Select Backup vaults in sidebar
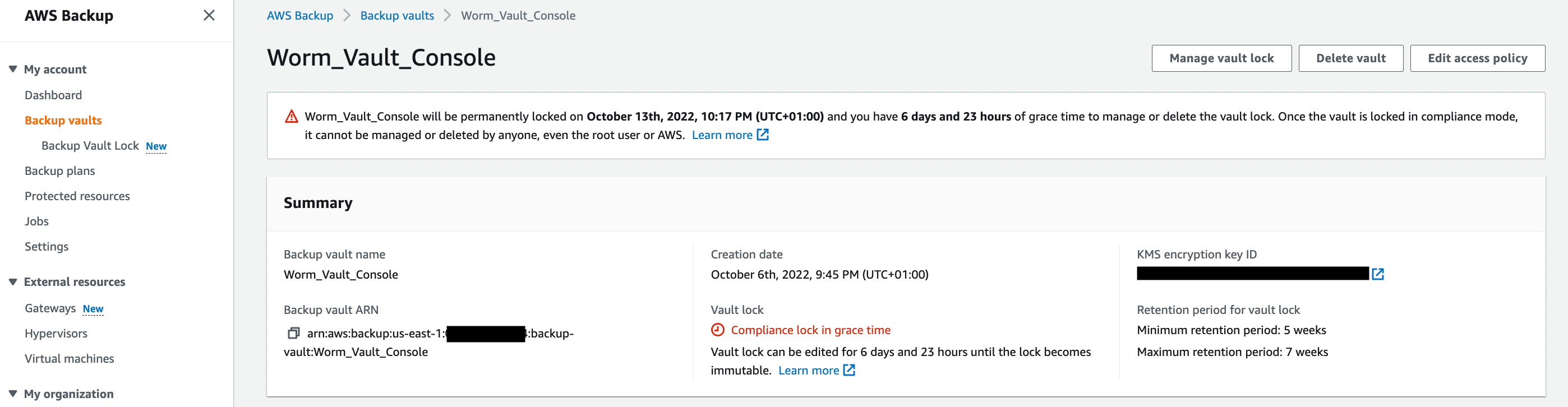This screenshot has height=407, width=1568. click(63, 121)
